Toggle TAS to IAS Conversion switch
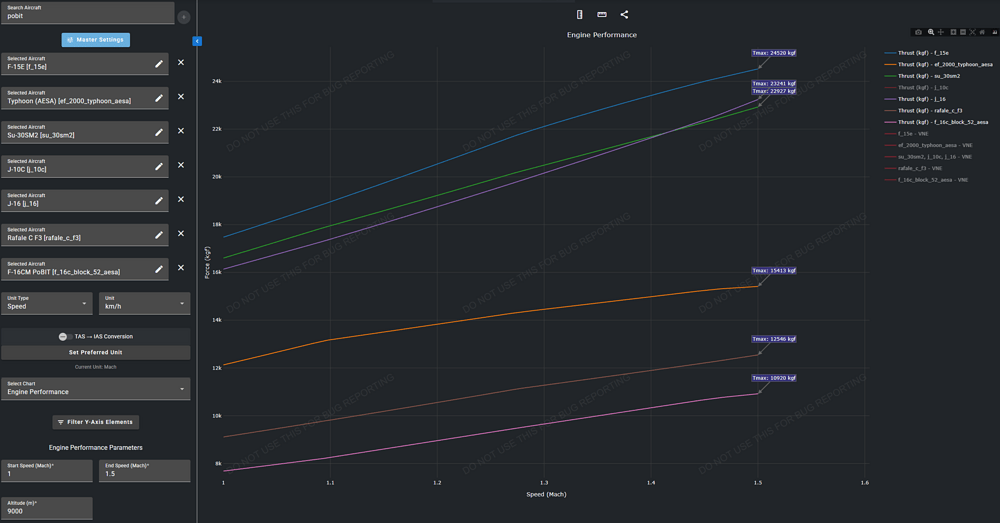The width and height of the screenshot is (1000, 523). pos(65,336)
